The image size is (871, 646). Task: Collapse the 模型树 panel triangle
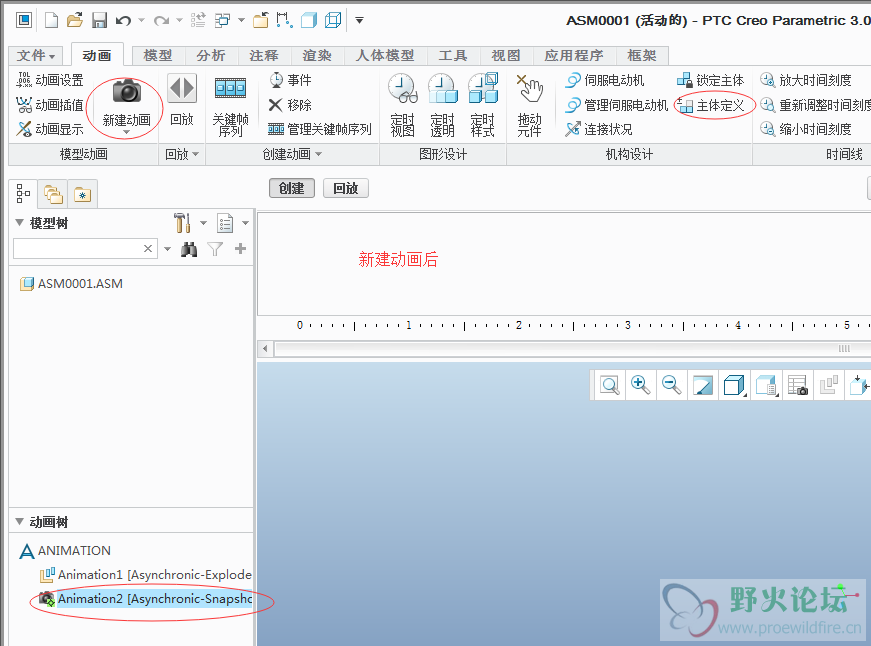(x=19, y=223)
